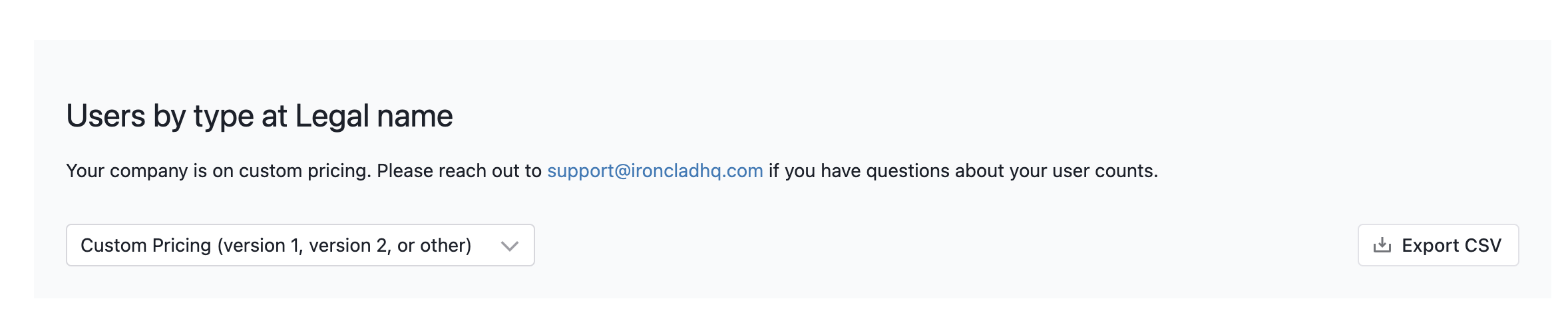Click the Export CSV button

pyautogui.click(x=1438, y=245)
